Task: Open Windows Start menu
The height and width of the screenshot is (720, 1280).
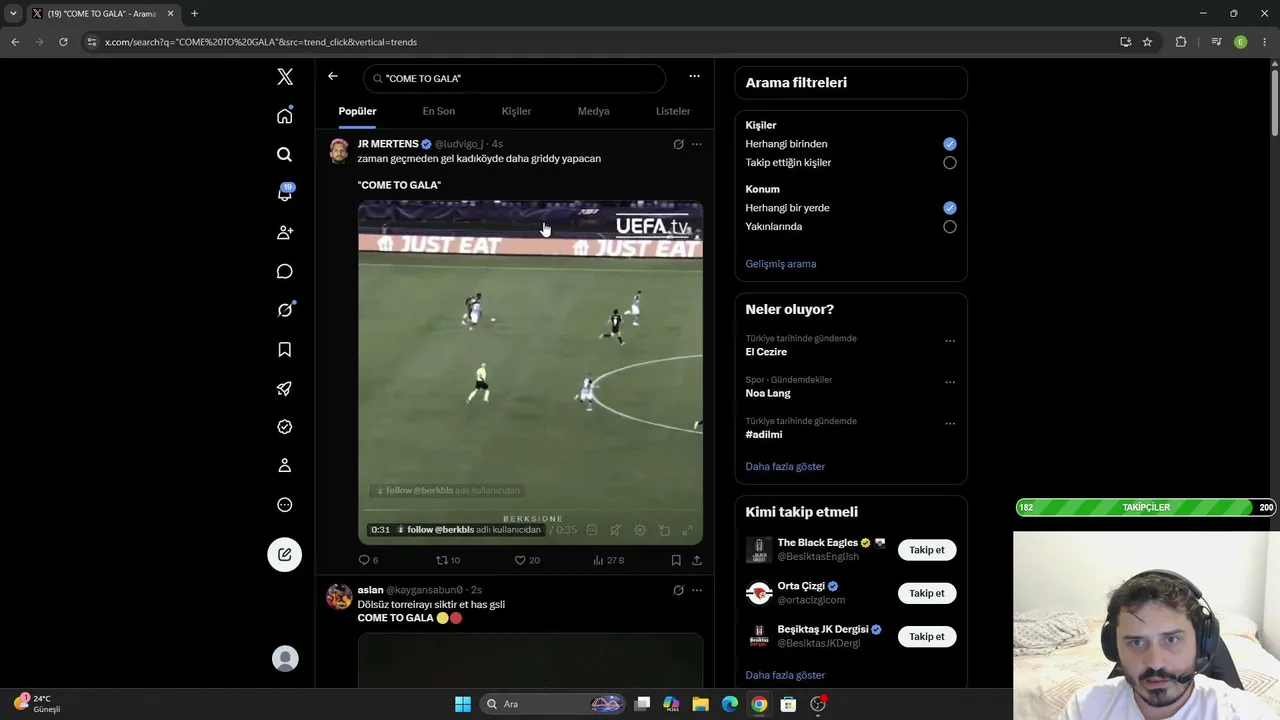Action: tap(462, 704)
